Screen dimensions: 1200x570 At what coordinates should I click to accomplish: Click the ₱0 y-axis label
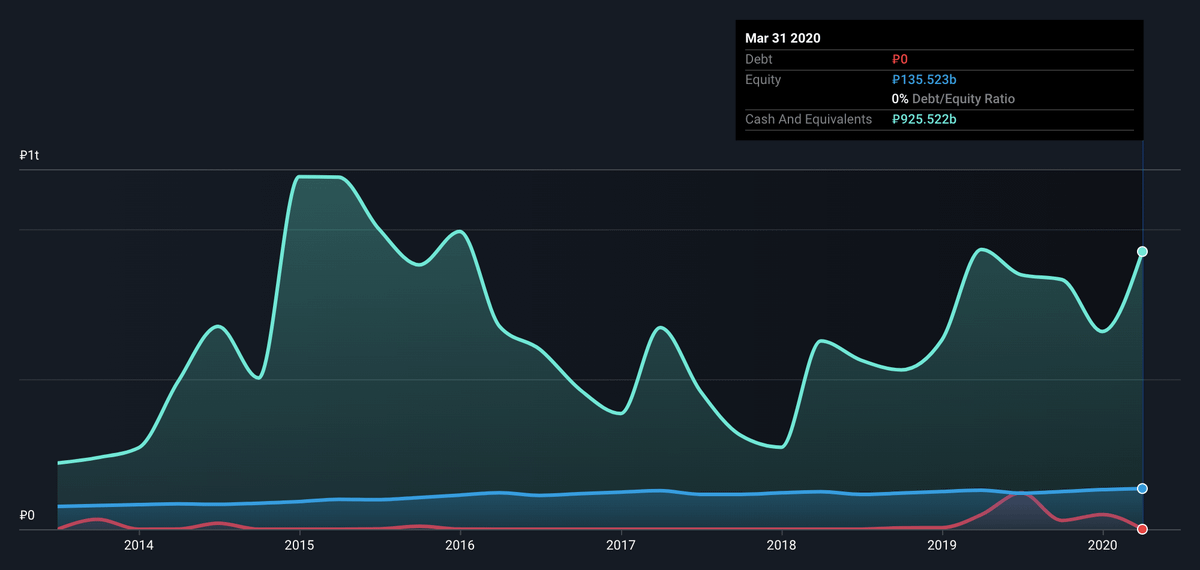27,516
